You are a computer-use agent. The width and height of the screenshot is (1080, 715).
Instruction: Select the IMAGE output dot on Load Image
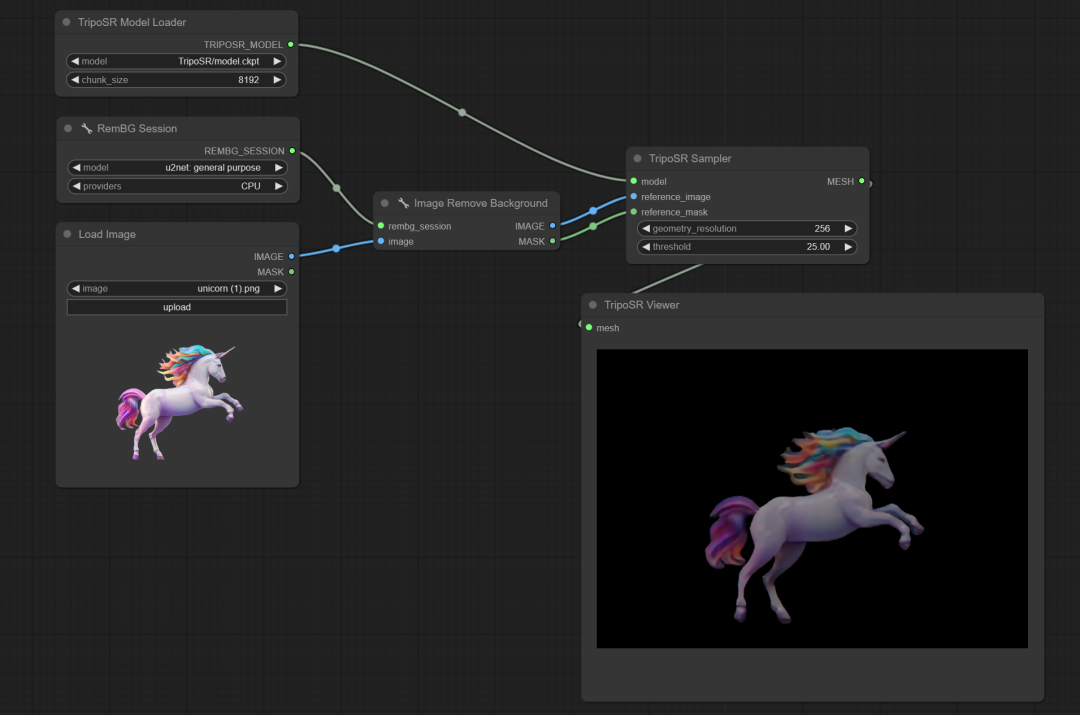pos(291,256)
